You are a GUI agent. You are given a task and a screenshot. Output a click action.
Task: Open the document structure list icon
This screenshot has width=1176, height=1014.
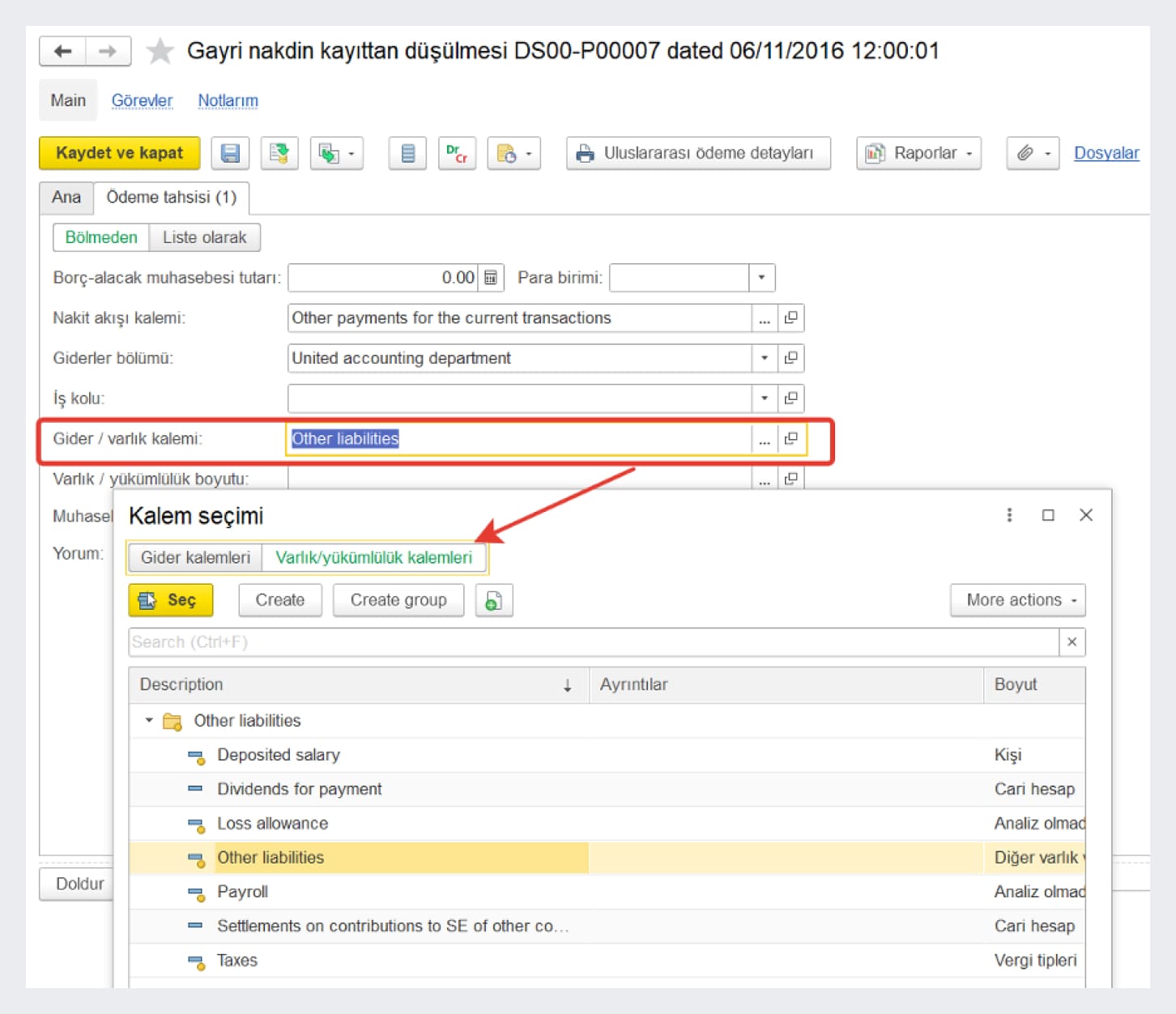[x=407, y=153]
